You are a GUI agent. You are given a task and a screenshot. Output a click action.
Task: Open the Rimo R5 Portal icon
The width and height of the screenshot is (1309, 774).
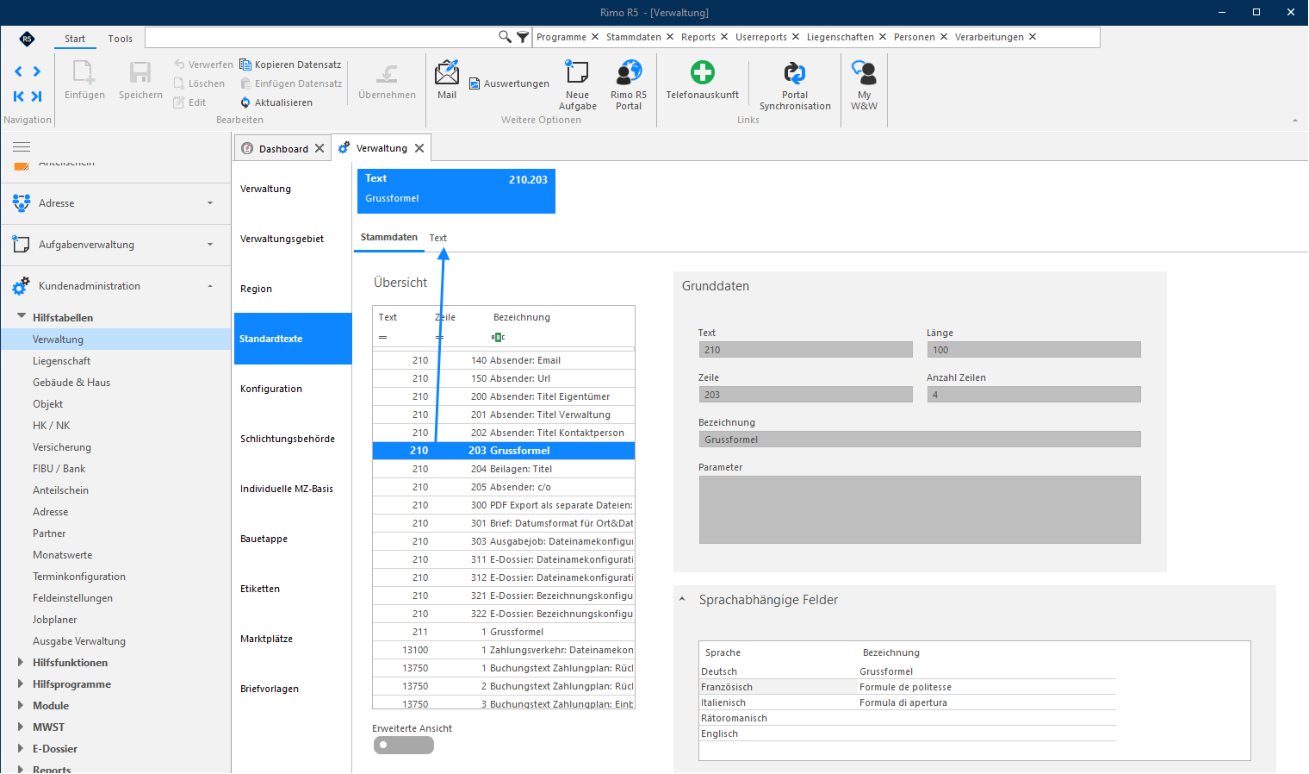(629, 73)
